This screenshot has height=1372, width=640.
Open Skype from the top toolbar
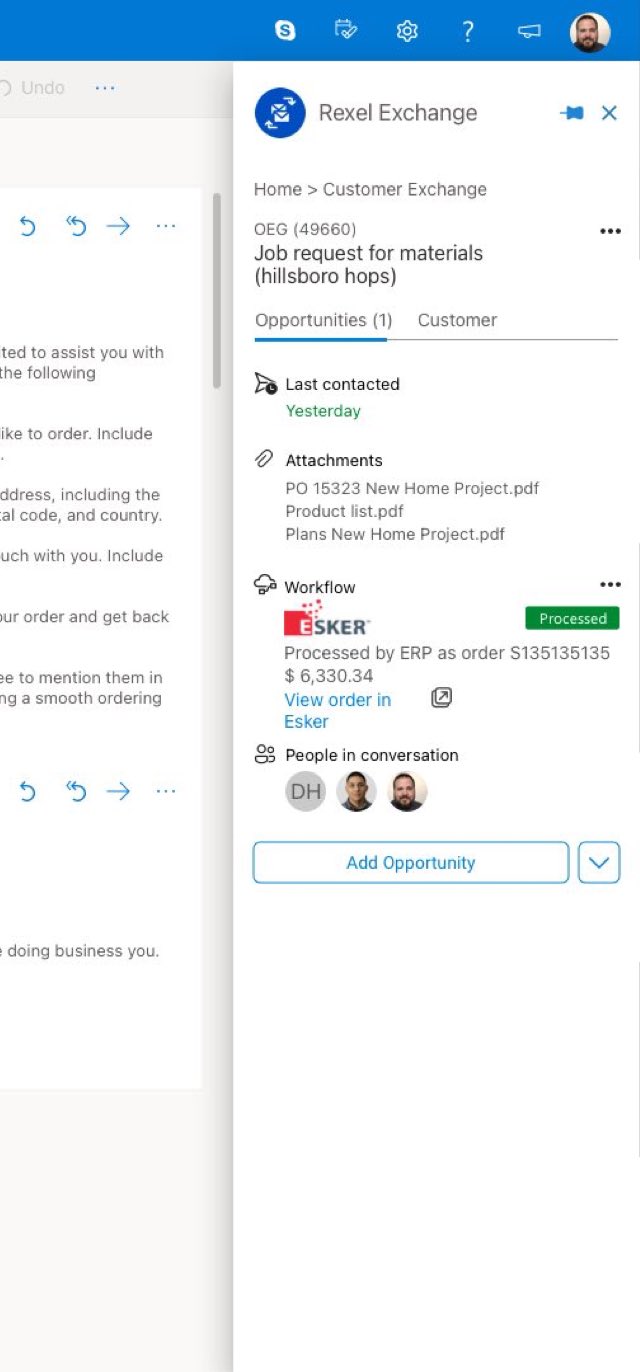[286, 30]
